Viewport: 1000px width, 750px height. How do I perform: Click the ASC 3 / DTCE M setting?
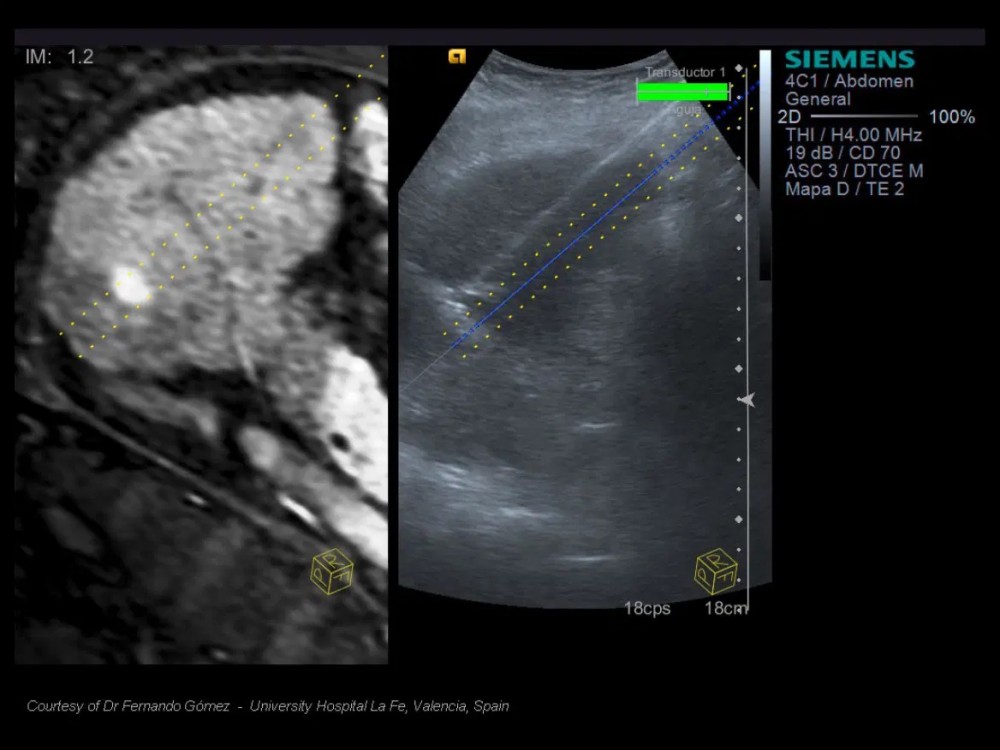(854, 171)
